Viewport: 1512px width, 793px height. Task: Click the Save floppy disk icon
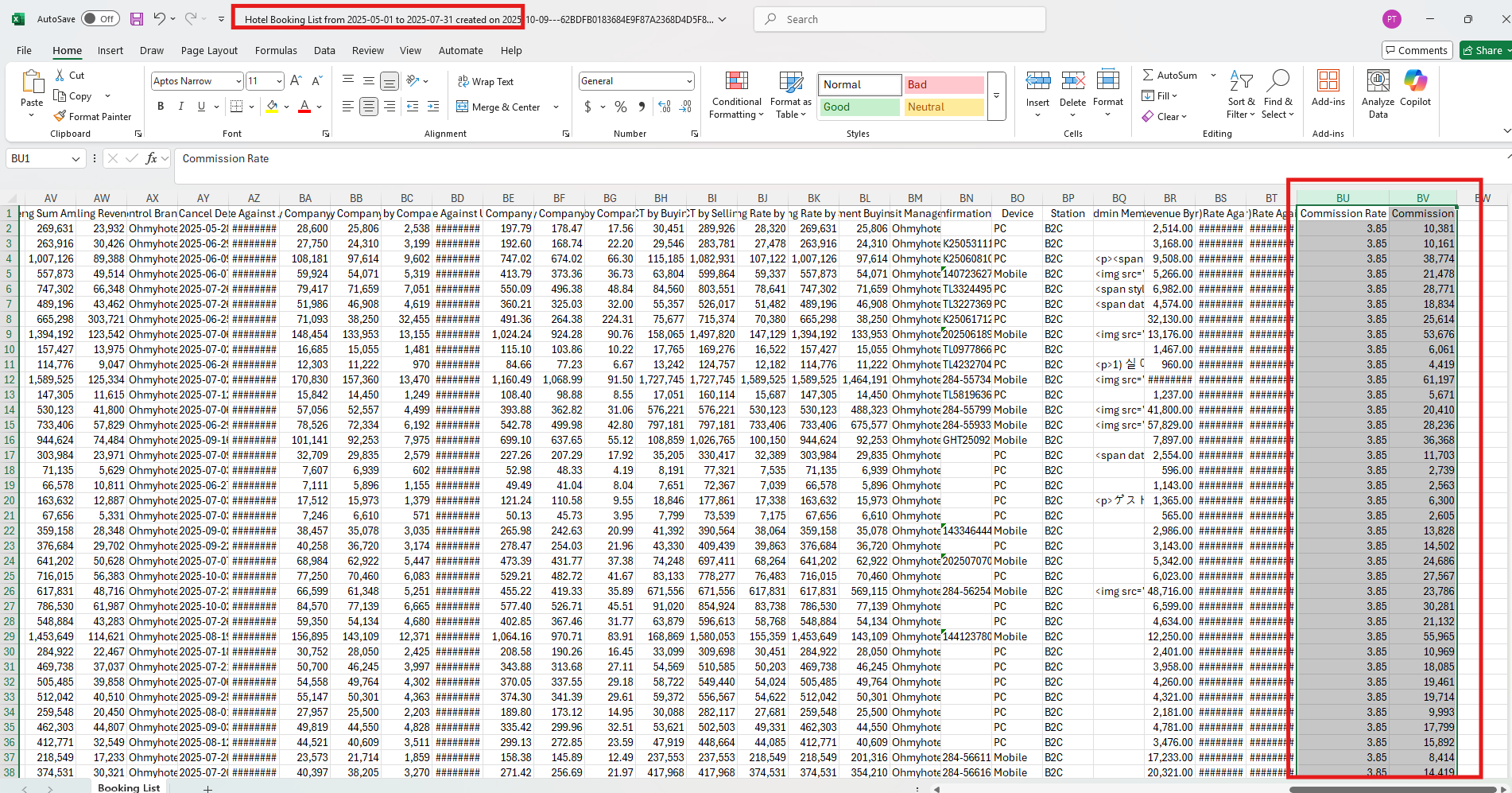coord(137,19)
